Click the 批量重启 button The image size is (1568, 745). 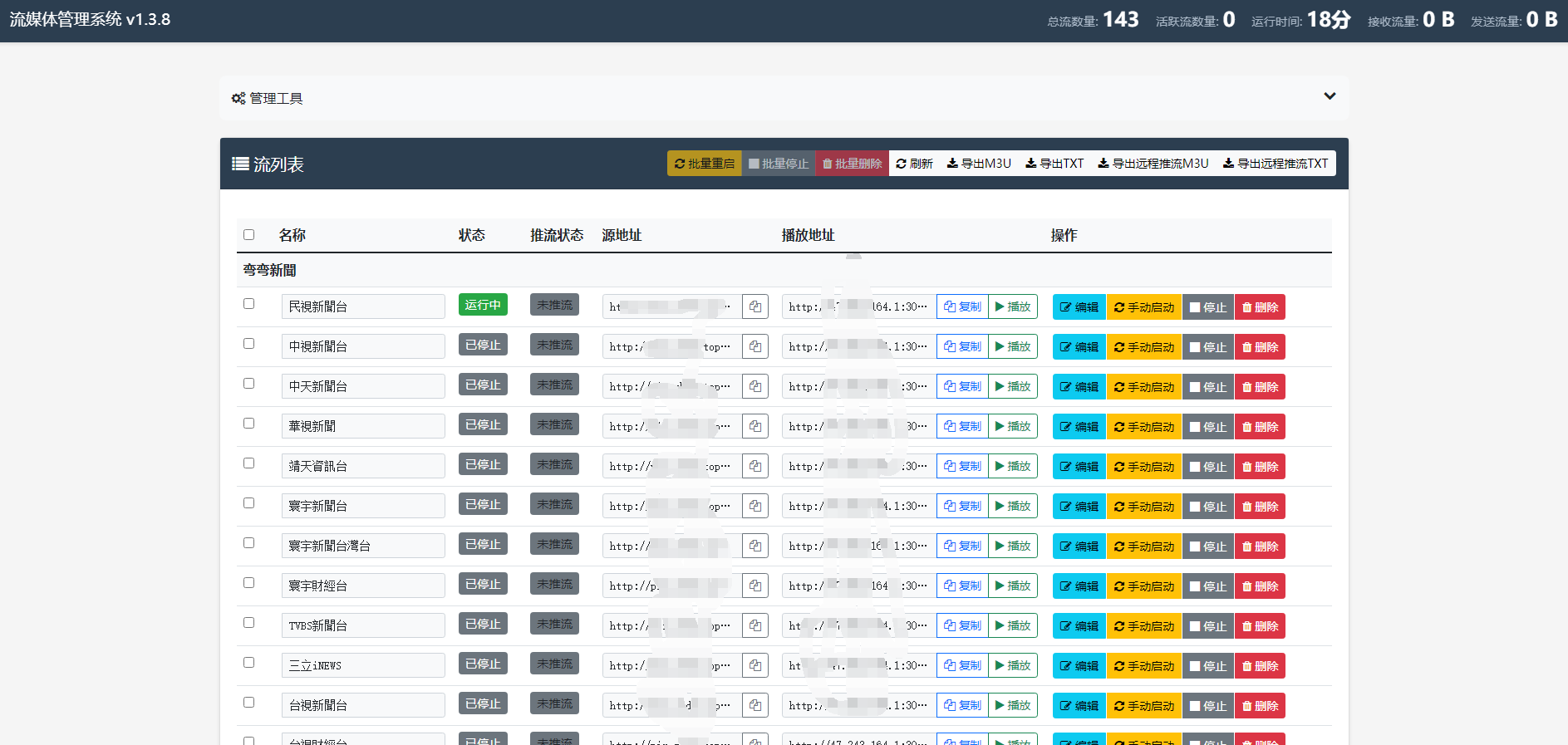coord(704,164)
